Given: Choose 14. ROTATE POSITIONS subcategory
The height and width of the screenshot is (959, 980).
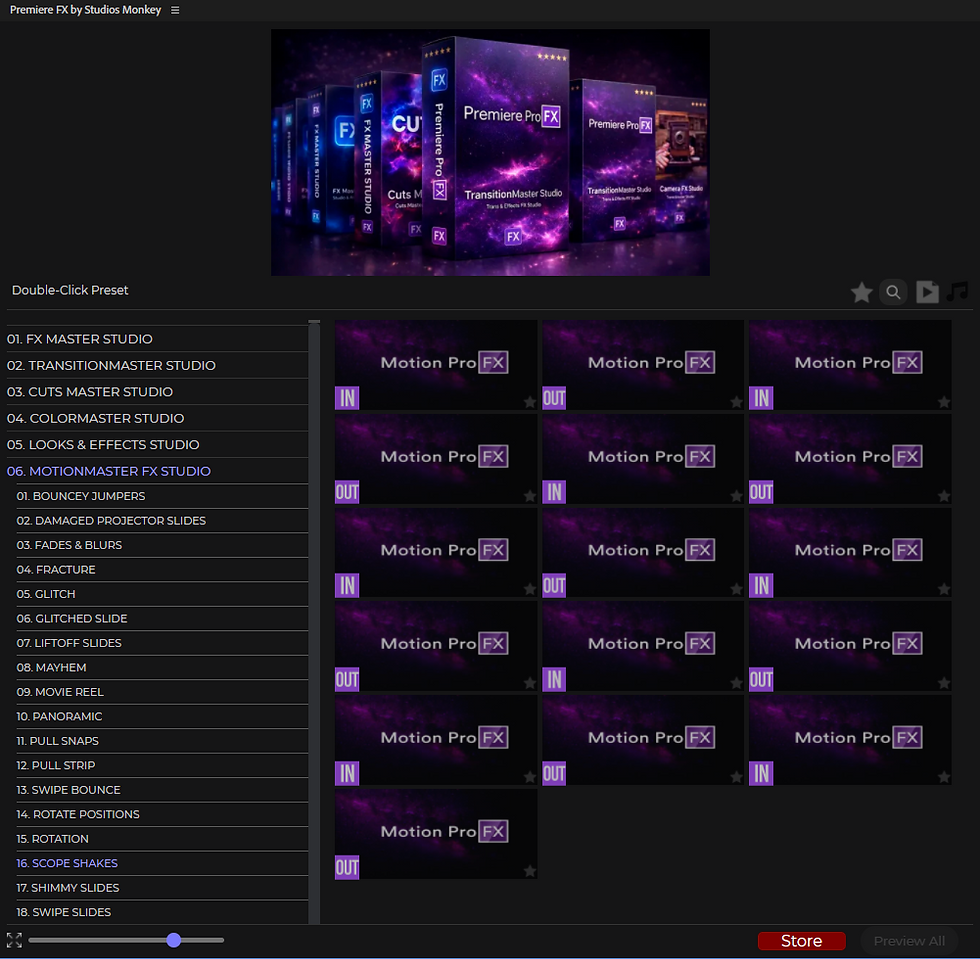Looking at the screenshot, I should pyautogui.click(x=162, y=815).
